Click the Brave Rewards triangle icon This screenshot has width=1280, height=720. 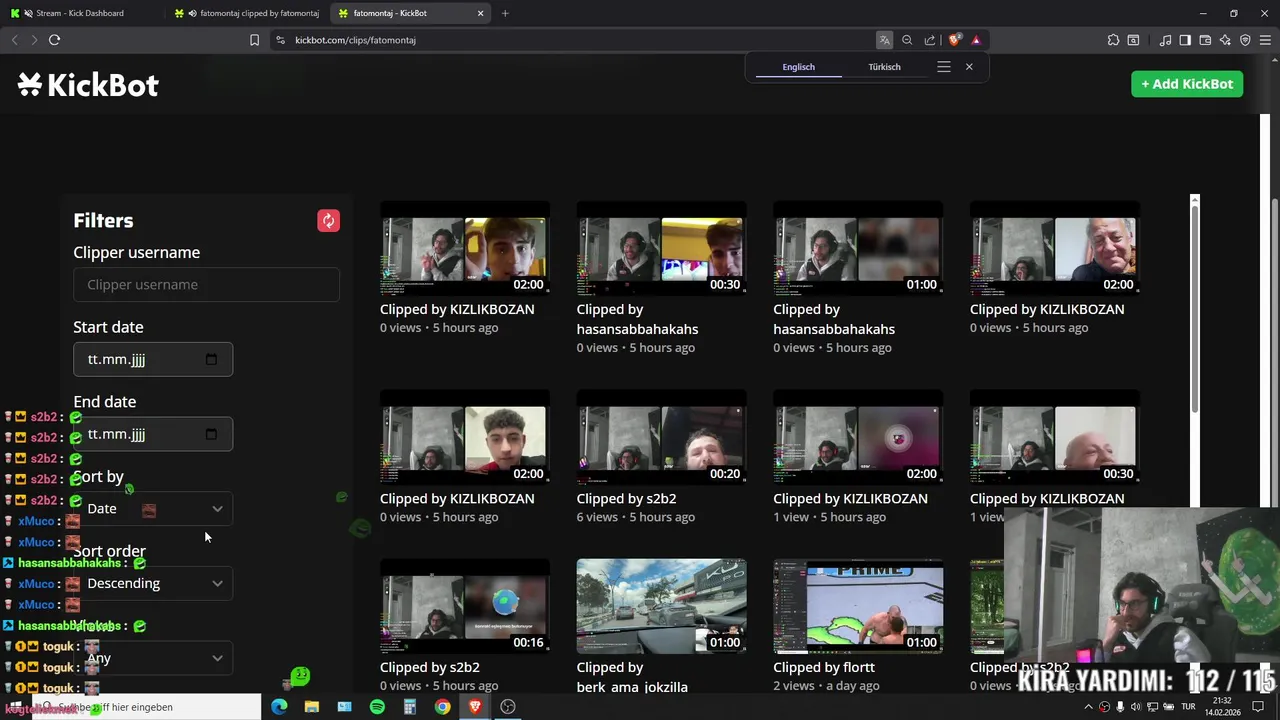[x=976, y=40]
